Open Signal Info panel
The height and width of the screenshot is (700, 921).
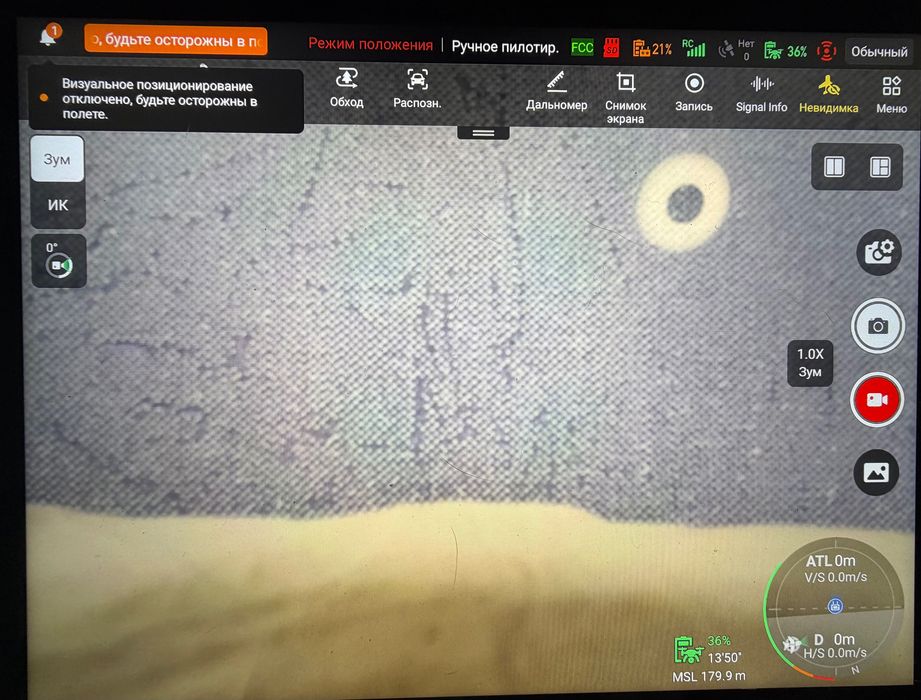[x=761, y=94]
